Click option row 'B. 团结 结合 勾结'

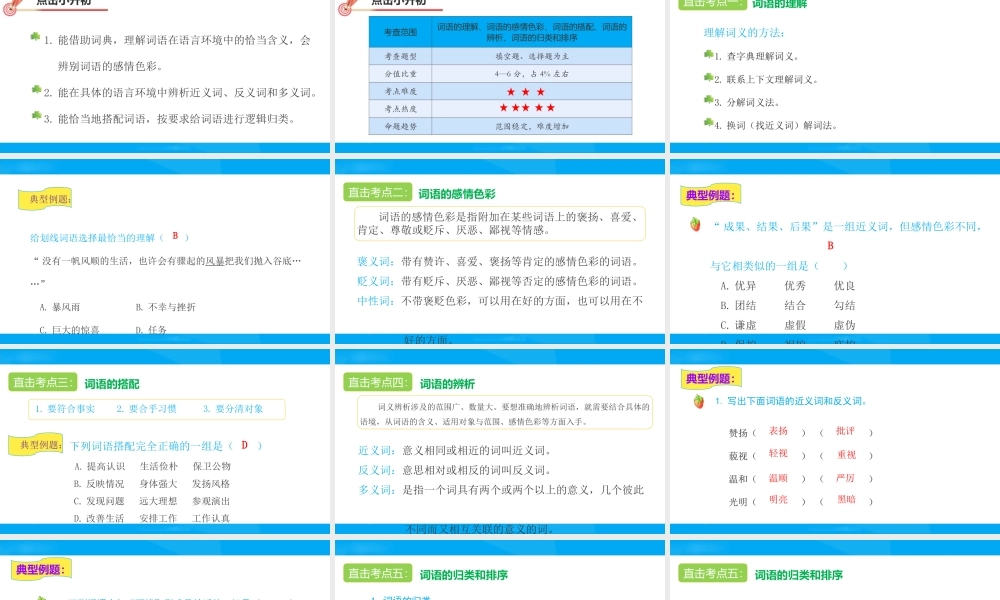click(788, 305)
